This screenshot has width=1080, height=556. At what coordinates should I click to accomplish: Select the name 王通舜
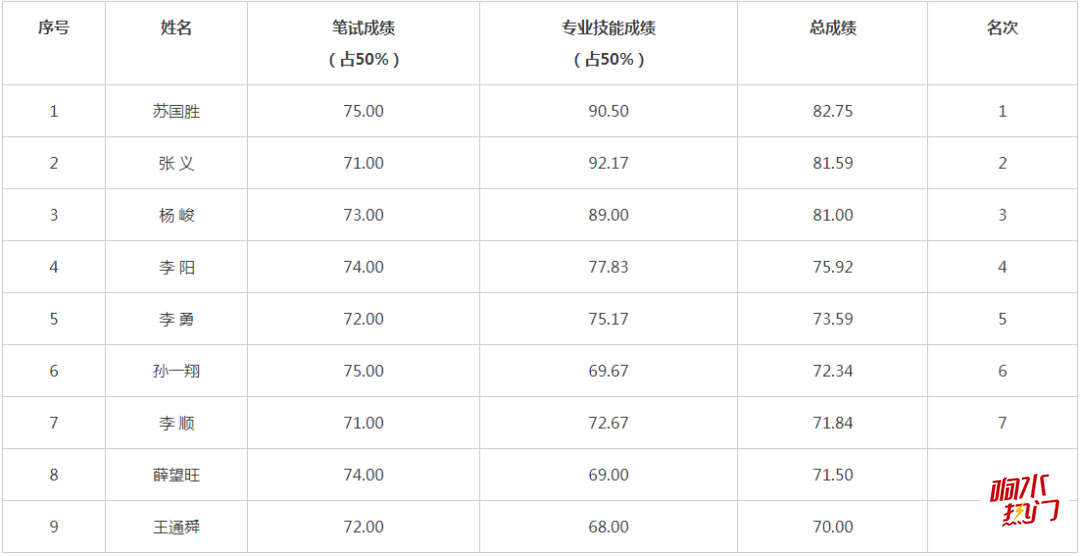176,527
